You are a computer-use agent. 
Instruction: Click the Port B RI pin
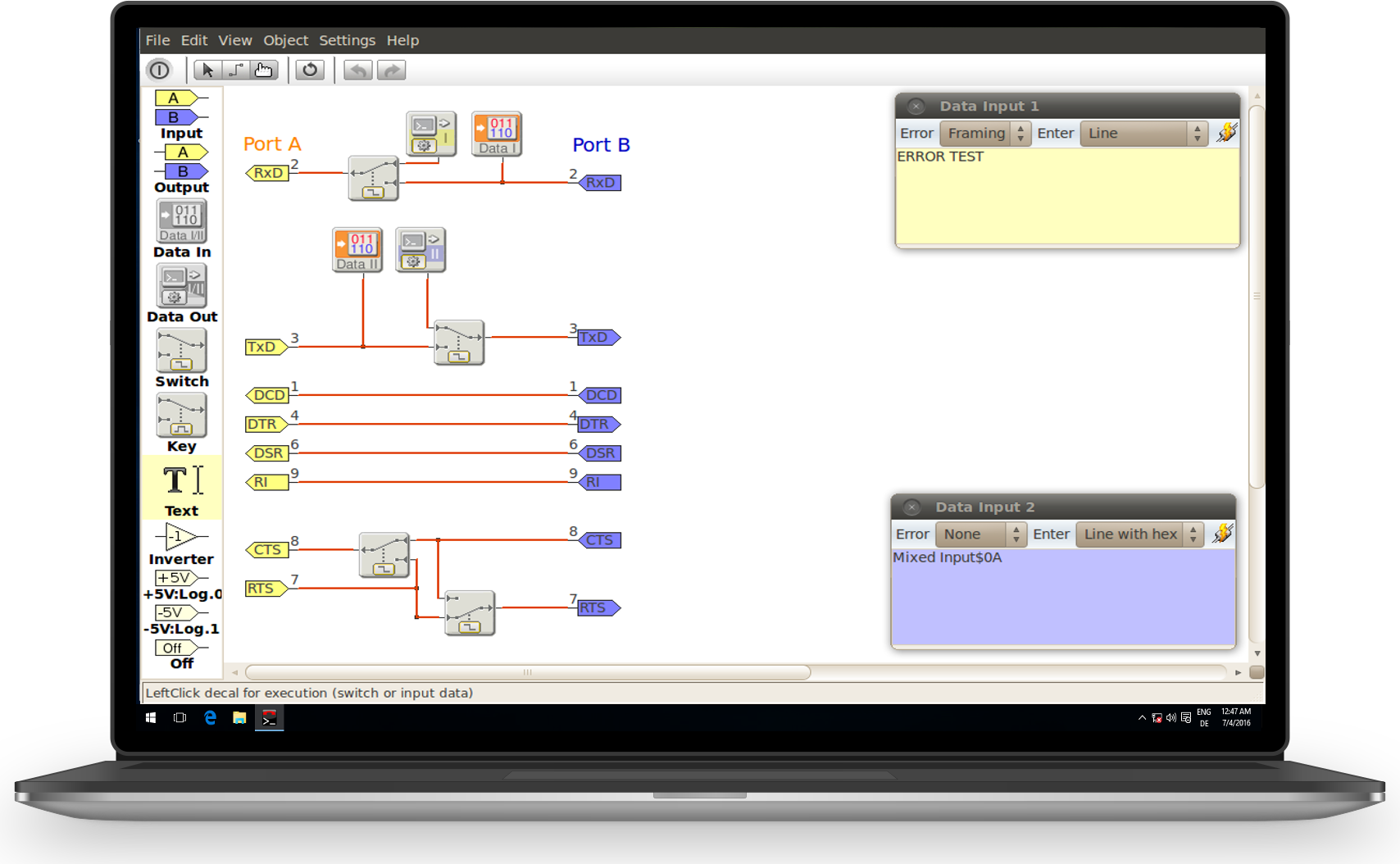(600, 483)
